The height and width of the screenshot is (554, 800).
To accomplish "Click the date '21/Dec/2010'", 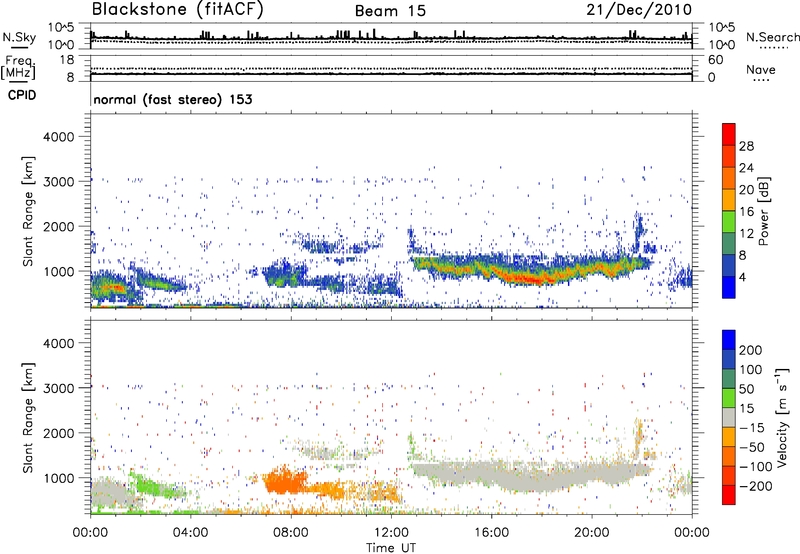I will point(639,9).
